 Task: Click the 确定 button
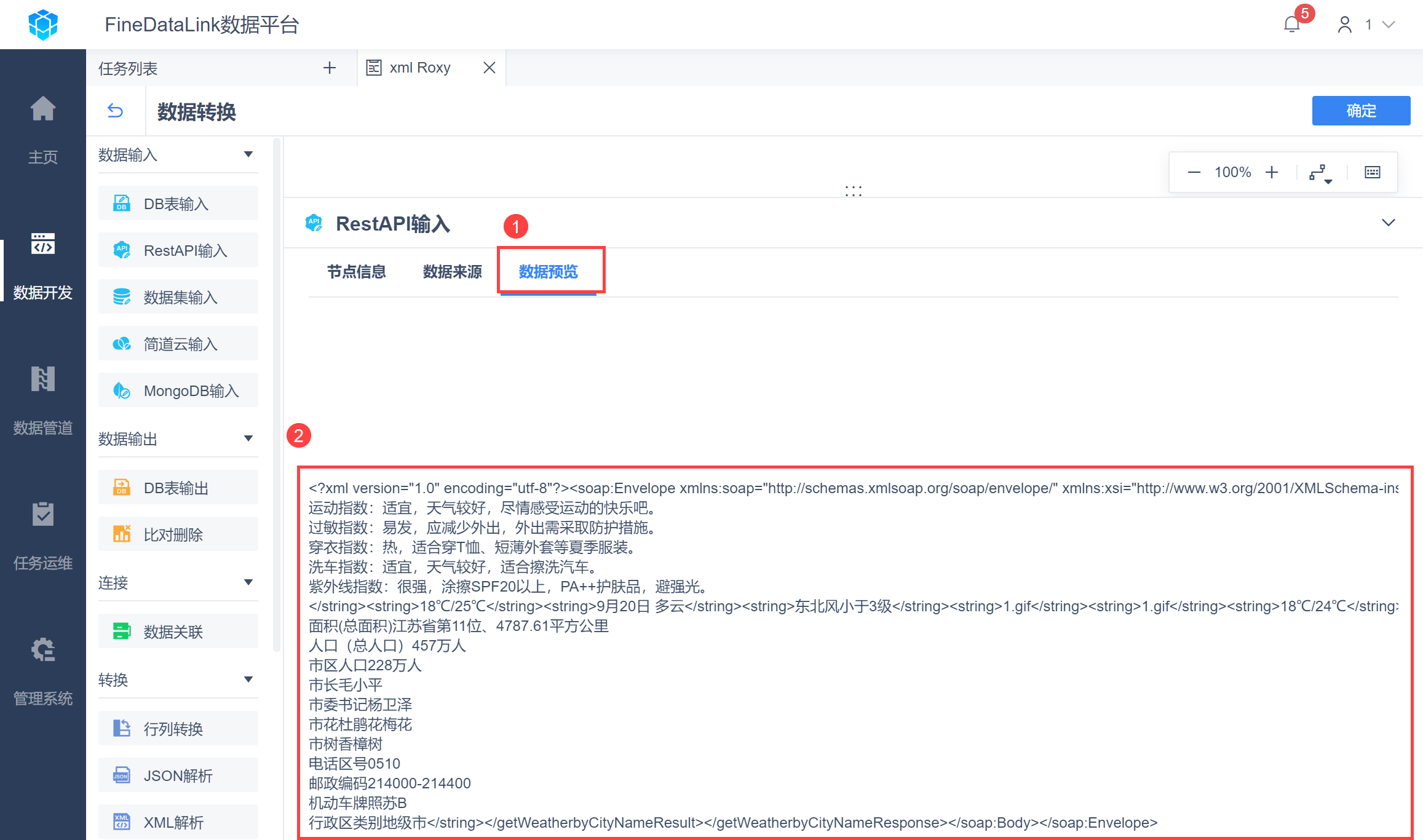(x=1360, y=111)
